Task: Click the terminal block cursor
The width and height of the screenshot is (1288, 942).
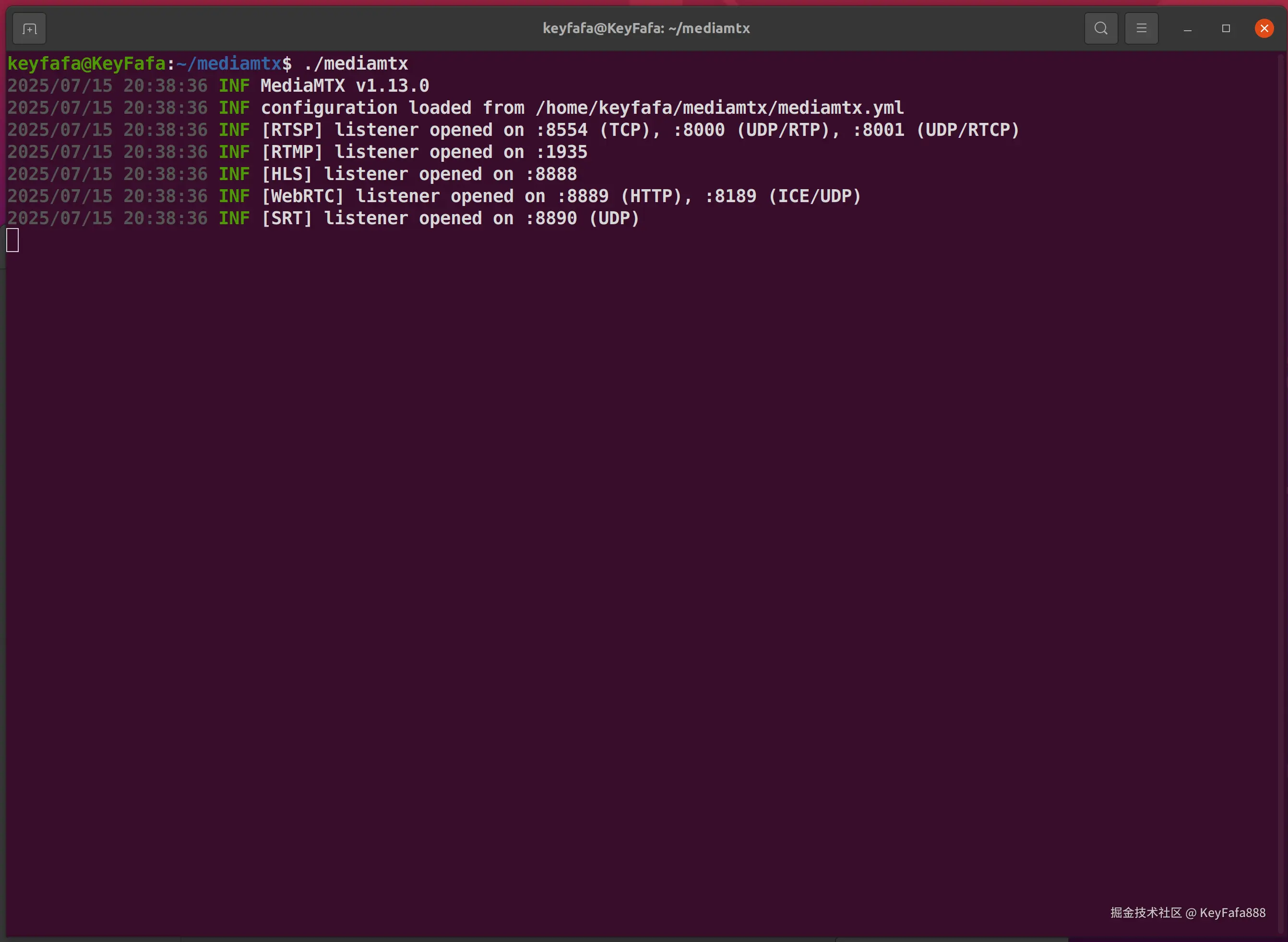Action: [12, 240]
